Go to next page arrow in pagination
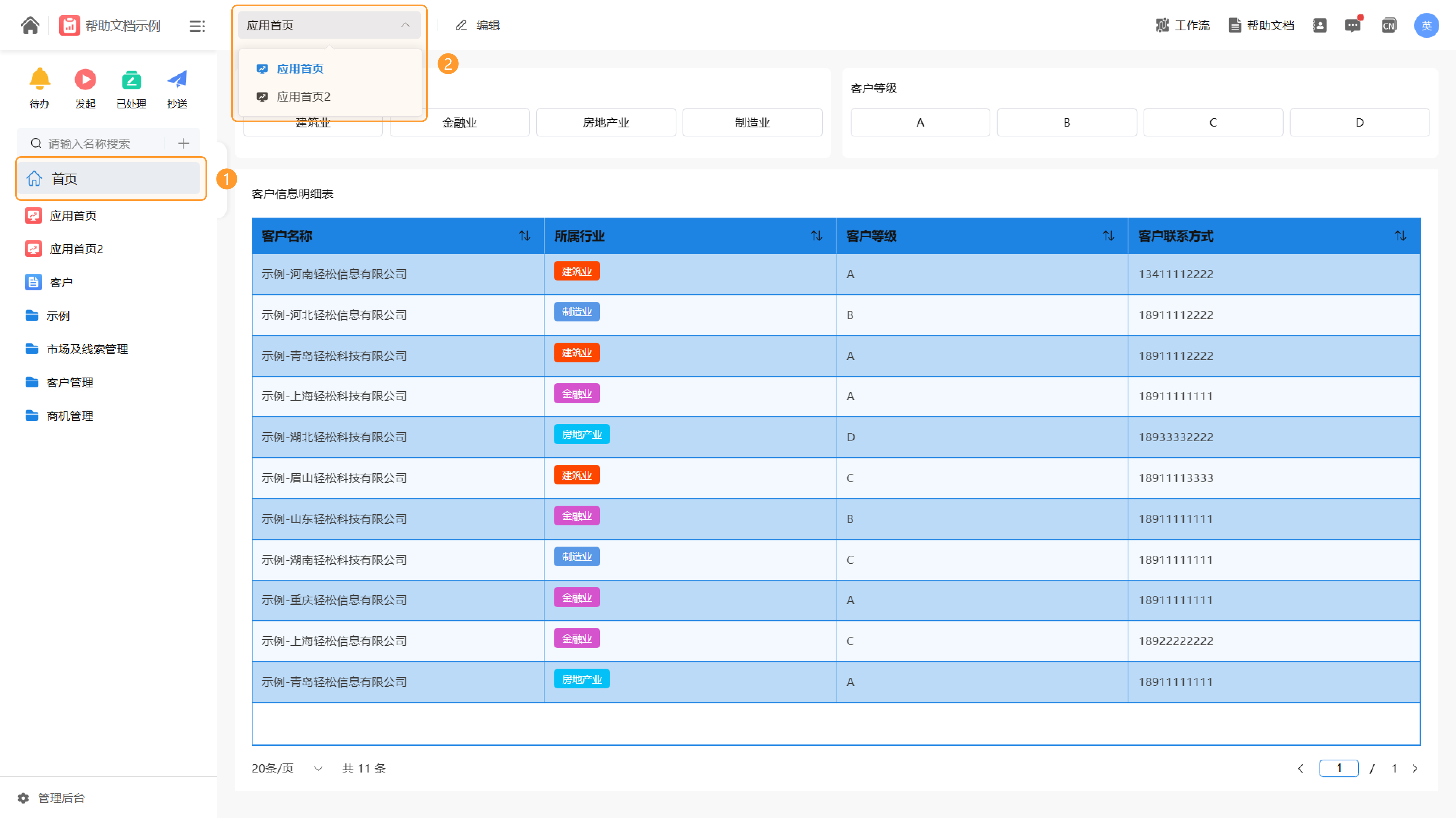The image size is (1456, 818). [x=1415, y=768]
